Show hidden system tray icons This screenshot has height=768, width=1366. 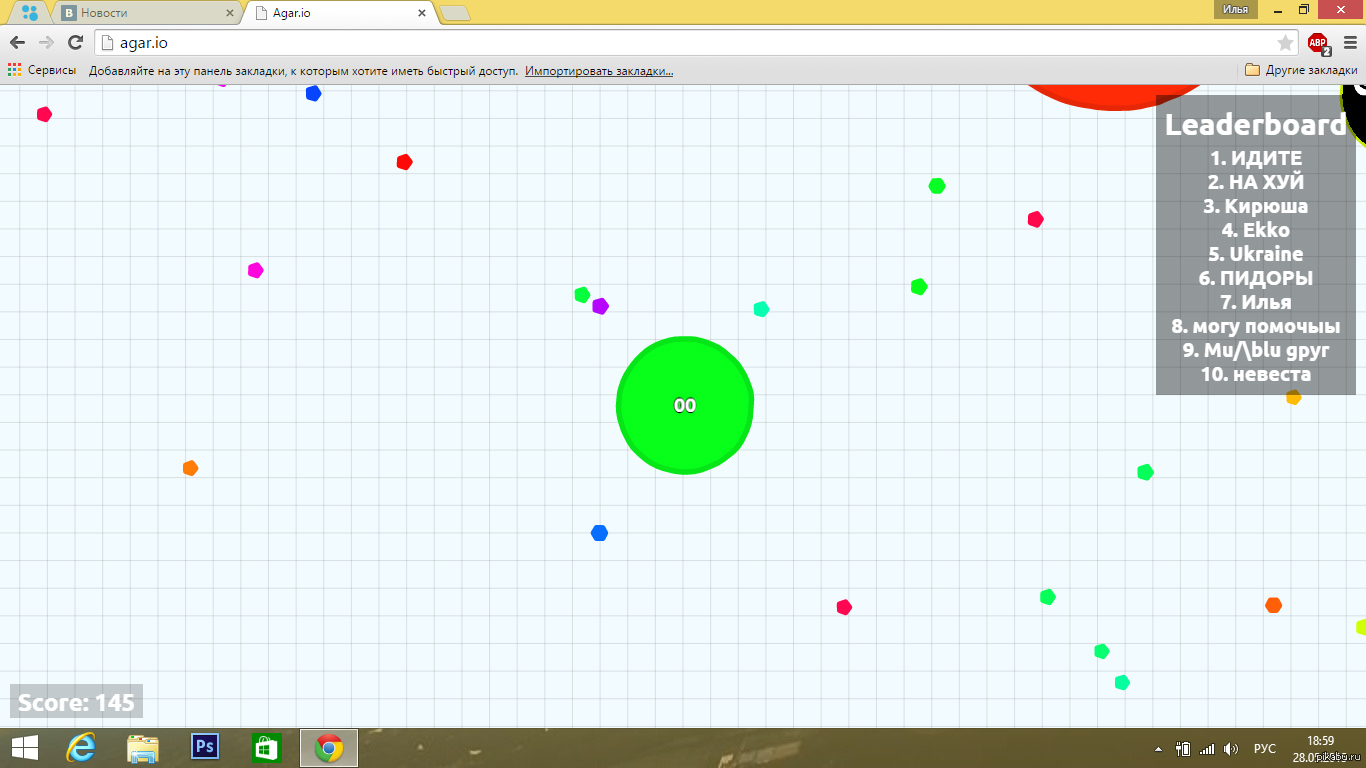tap(1159, 748)
